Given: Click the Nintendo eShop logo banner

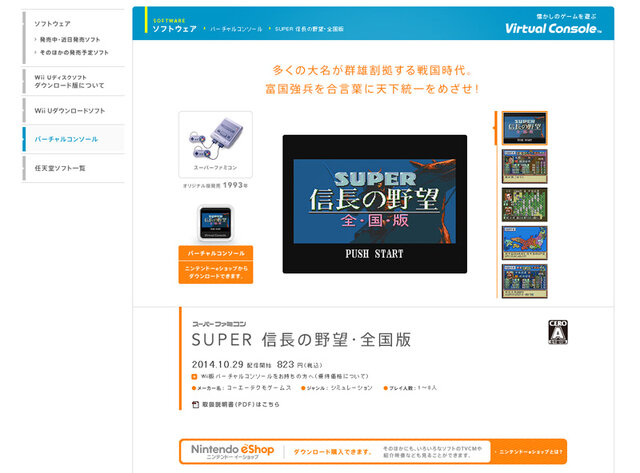Looking at the screenshot, I should (x=232, y=451).
